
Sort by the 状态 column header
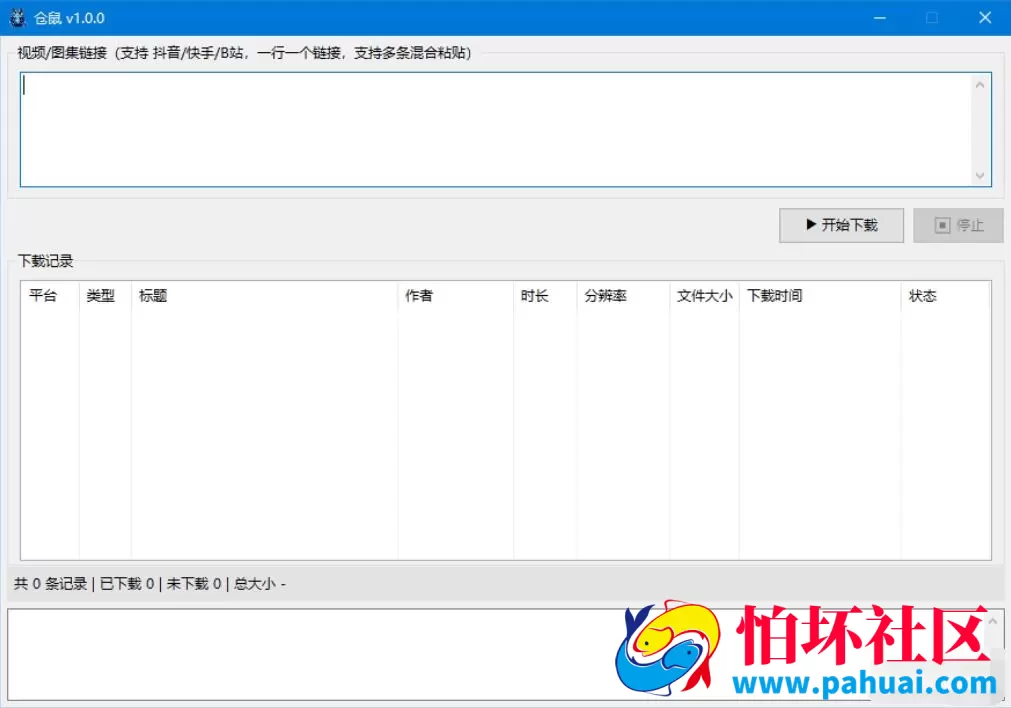(946, 296)
